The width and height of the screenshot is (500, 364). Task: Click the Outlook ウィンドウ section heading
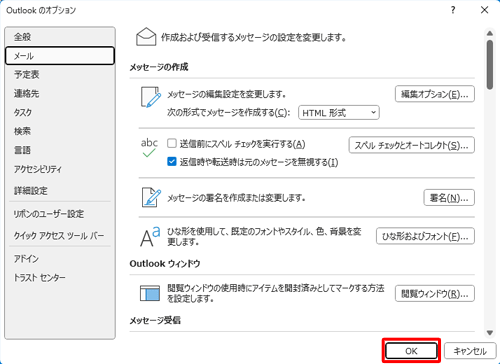point(165,264)
